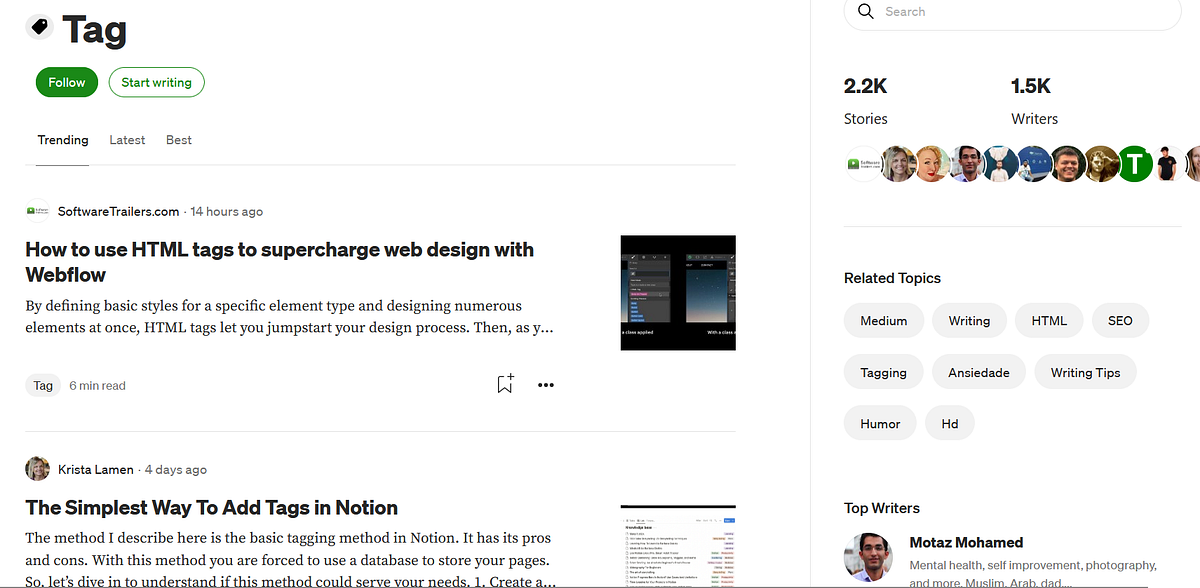The height and width of the screenshot is (588, 1200).
Task: Open the Webflow HTML tags story title
Action: coord(280,262)
